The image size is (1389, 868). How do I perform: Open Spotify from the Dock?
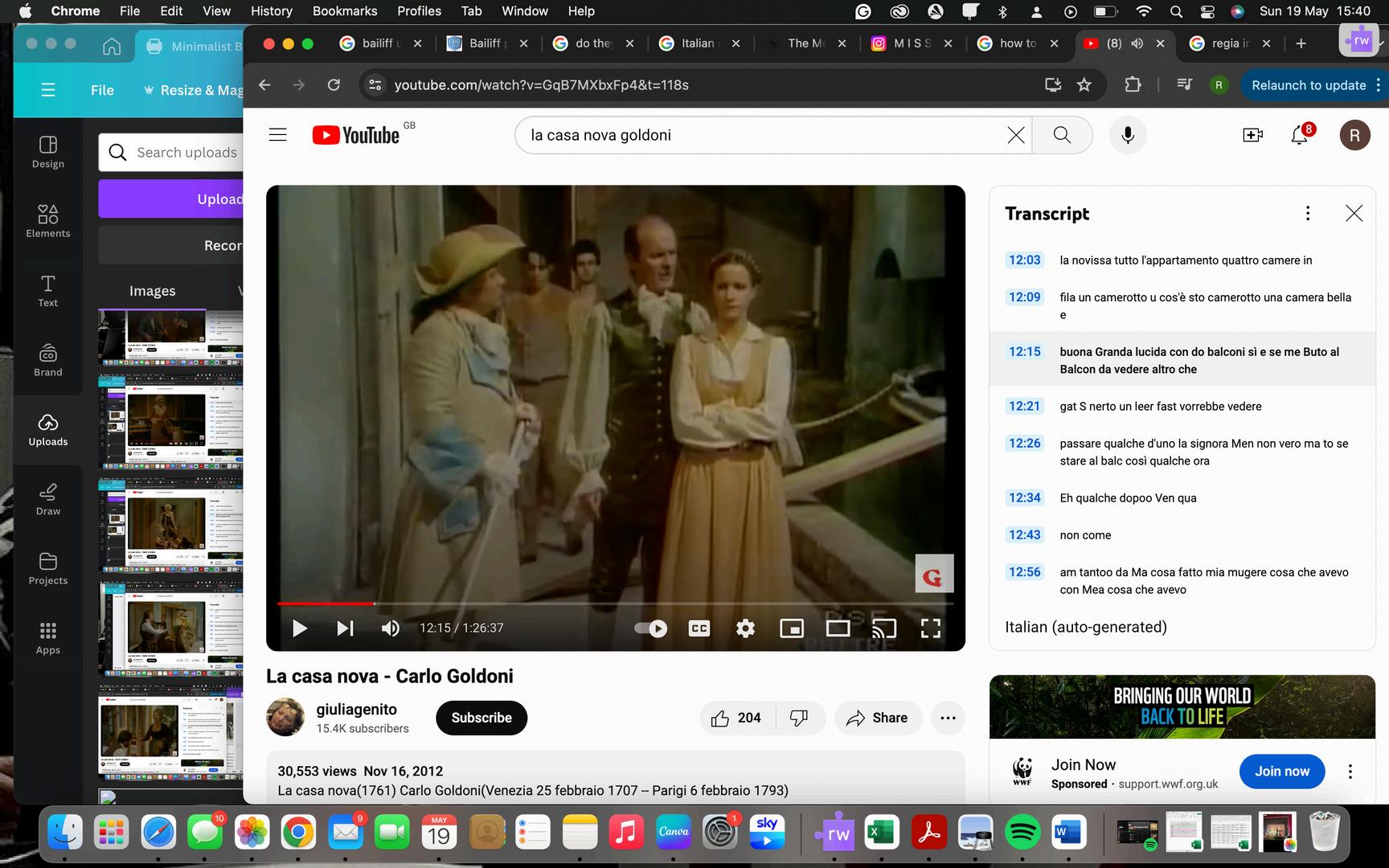(1022, 833)
